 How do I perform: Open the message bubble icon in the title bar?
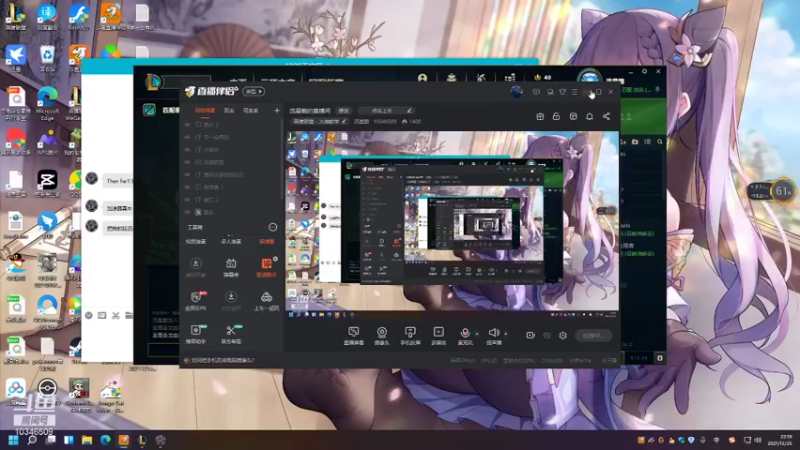pos(536,92)
